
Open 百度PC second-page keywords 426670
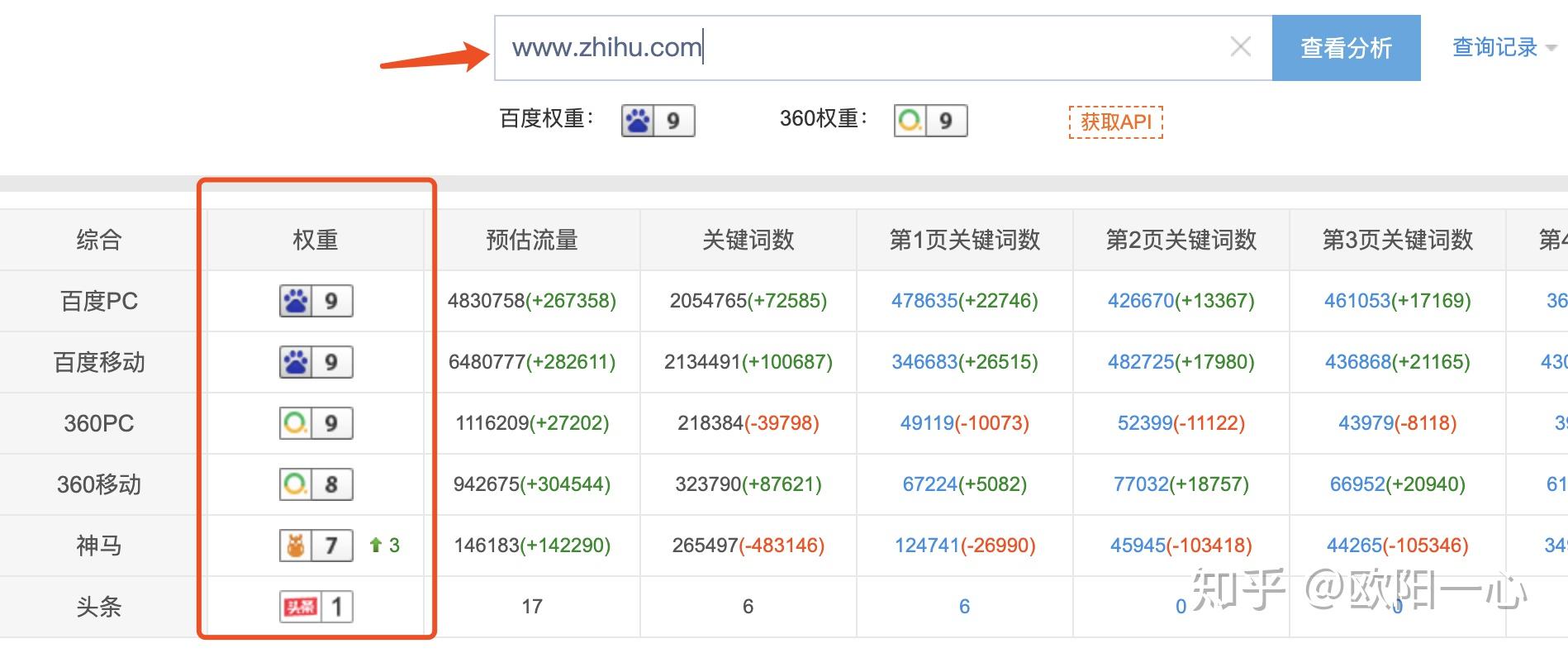pos(1141,301)
